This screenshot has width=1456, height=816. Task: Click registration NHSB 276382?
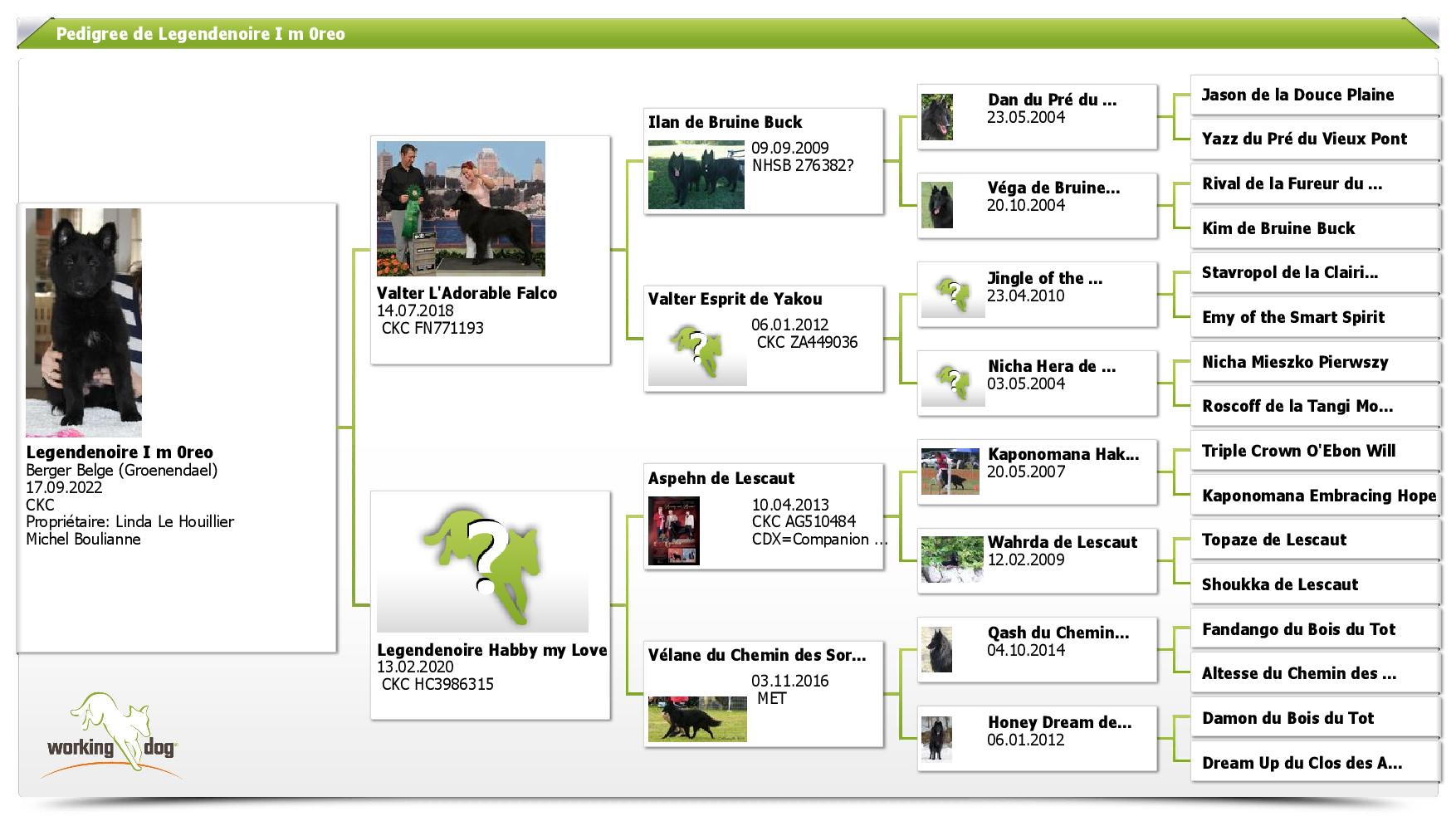coord(803,165)
